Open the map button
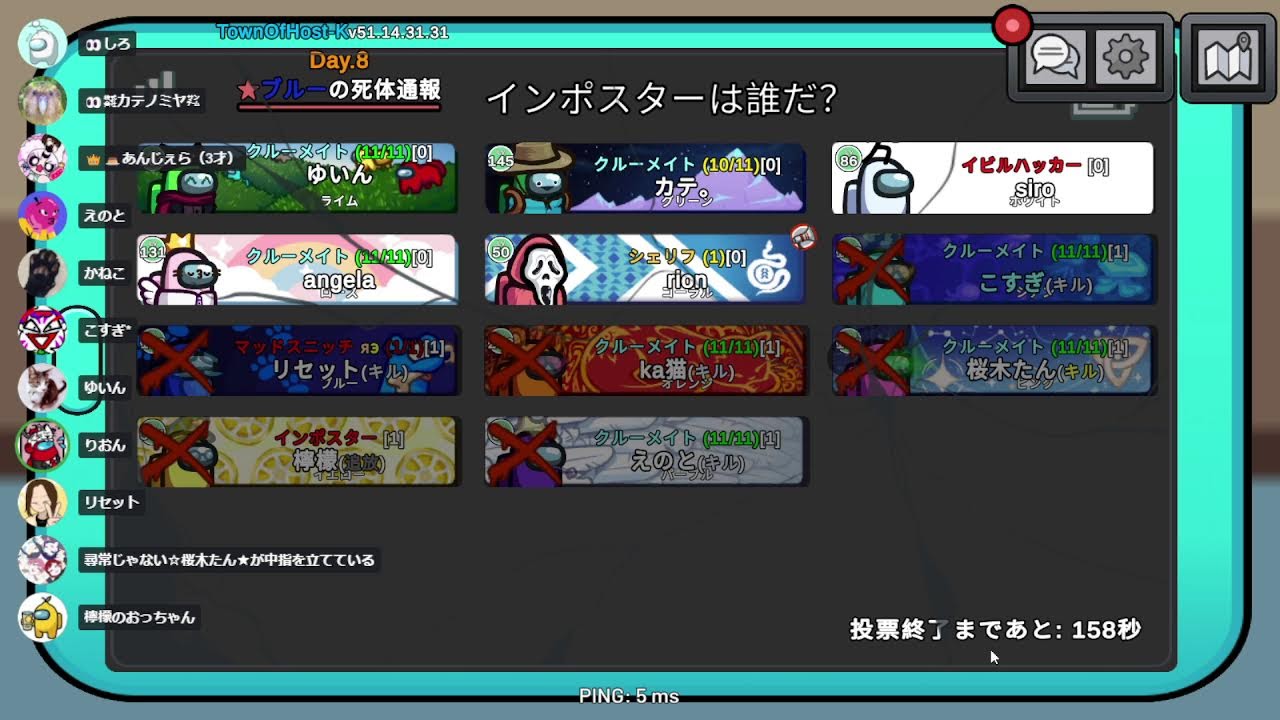The width and height of the screenshot is (1280, 720). click(x=1229, y=59)
